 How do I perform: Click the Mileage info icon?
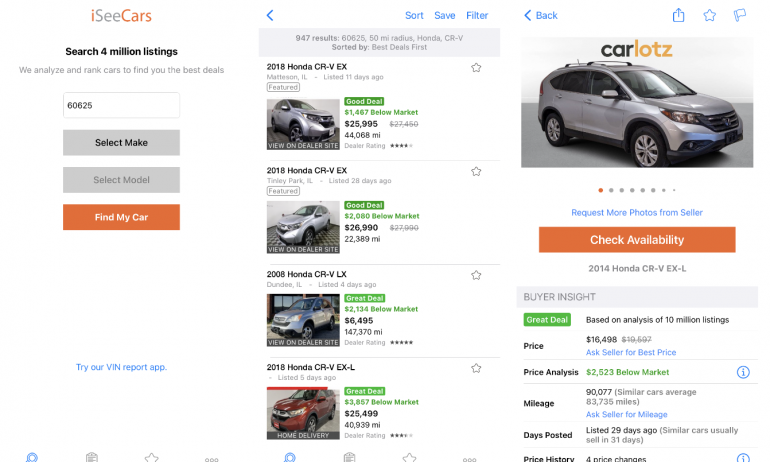743,404
